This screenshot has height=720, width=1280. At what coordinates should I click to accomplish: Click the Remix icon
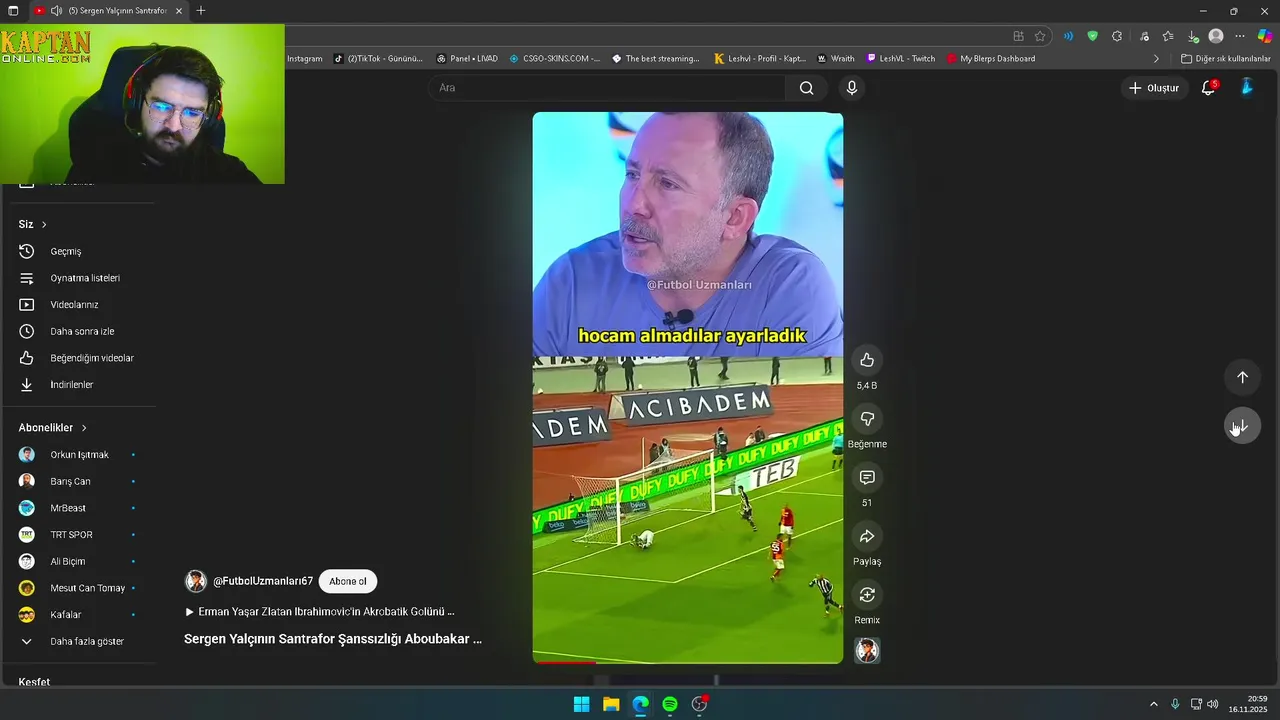(x=867, y=595)
